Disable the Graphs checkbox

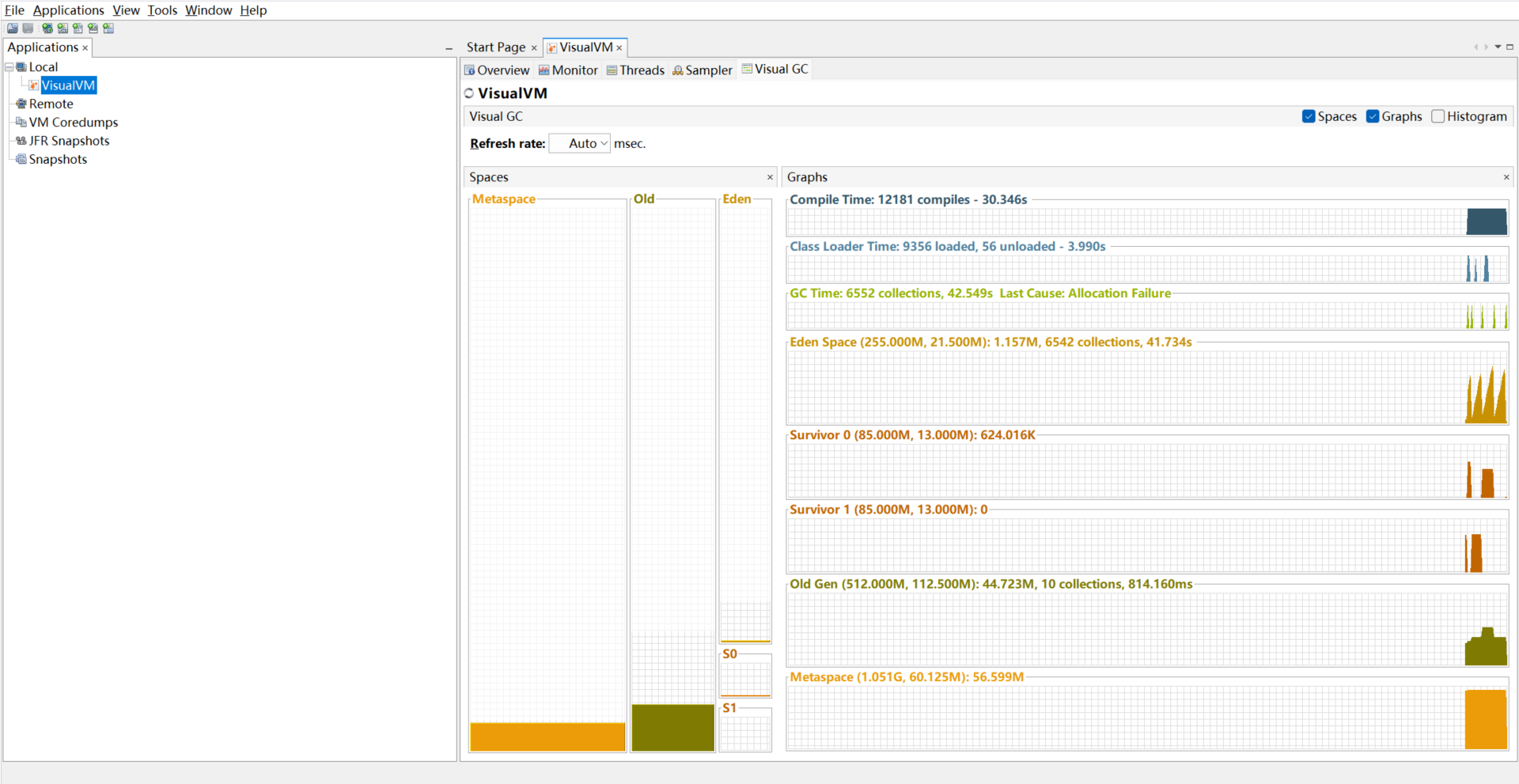click(x=1373, y=116)
